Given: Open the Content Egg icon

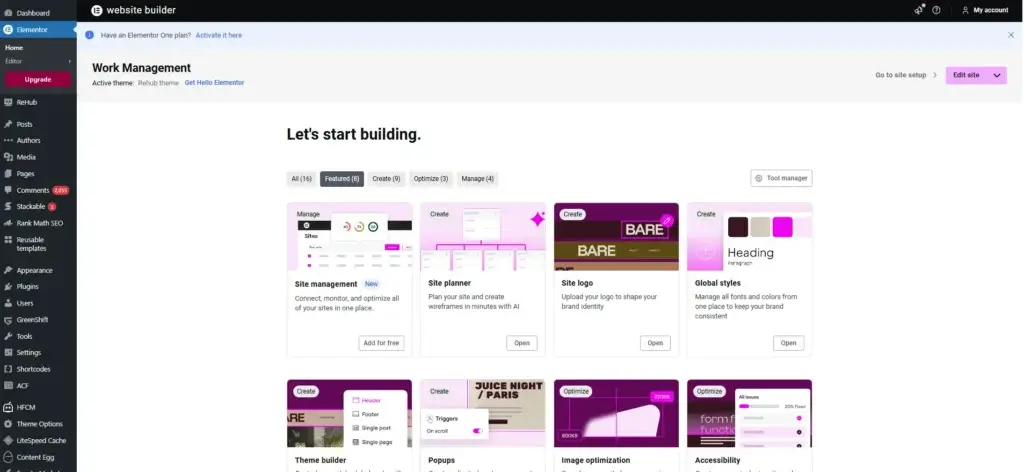Looking at the screenshot, I should (x=8, y=457).
